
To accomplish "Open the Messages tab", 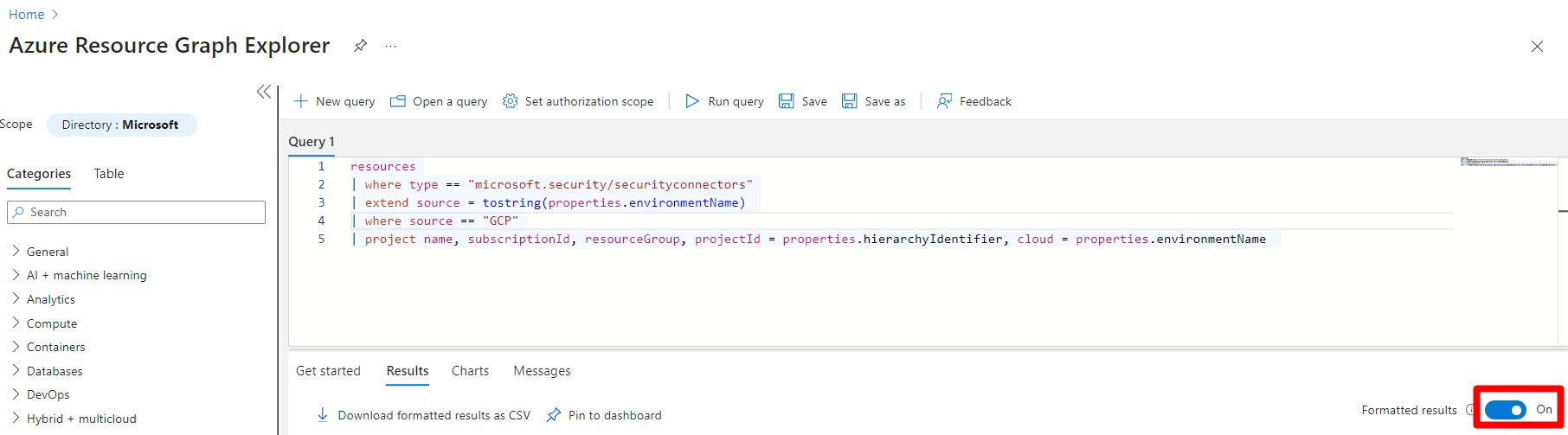I will 542,371.
